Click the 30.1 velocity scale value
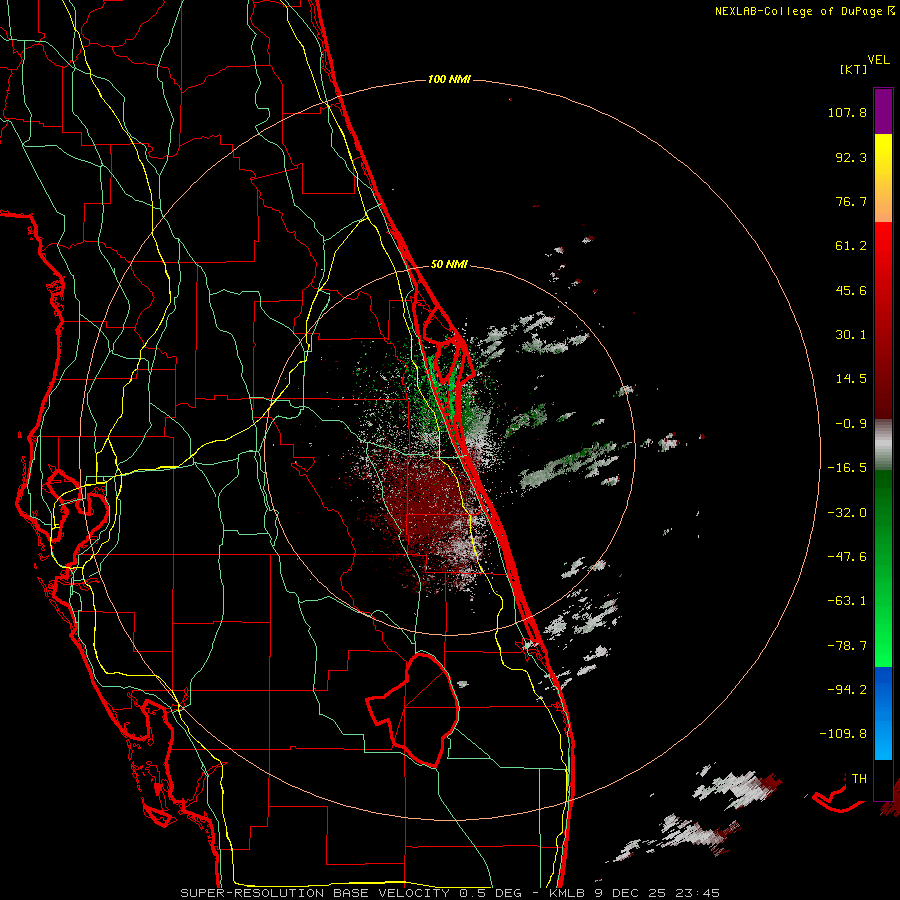The width and height of the screenshot is (900, 900). click(851, 335)
